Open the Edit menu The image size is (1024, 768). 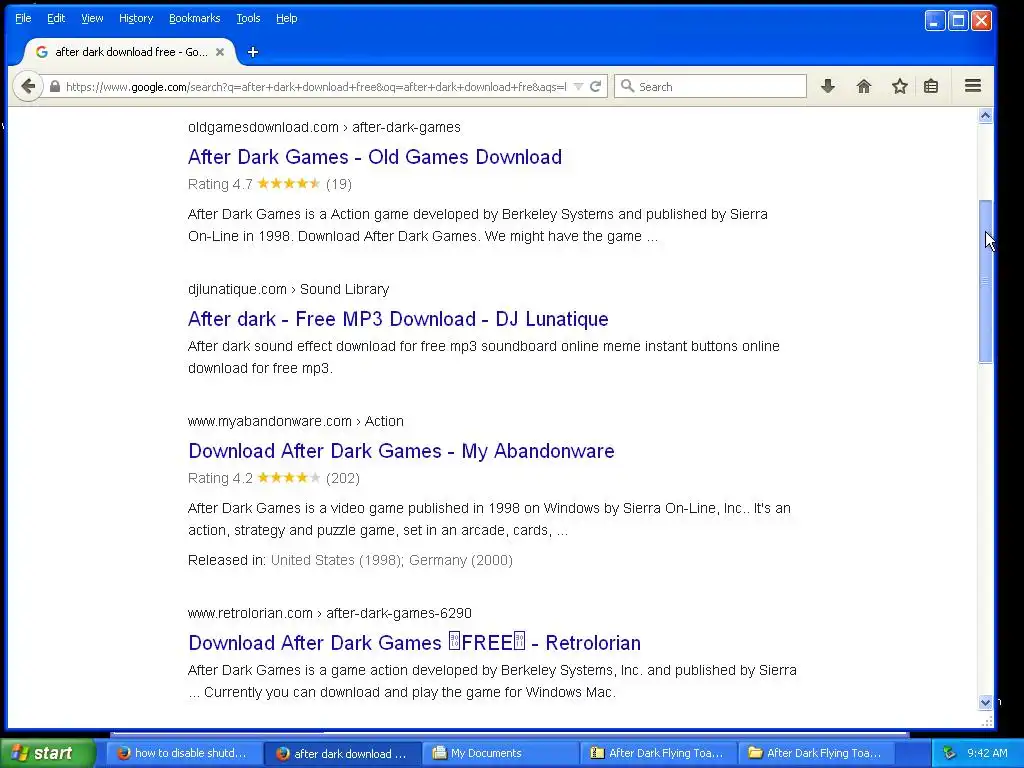(56, 18)
